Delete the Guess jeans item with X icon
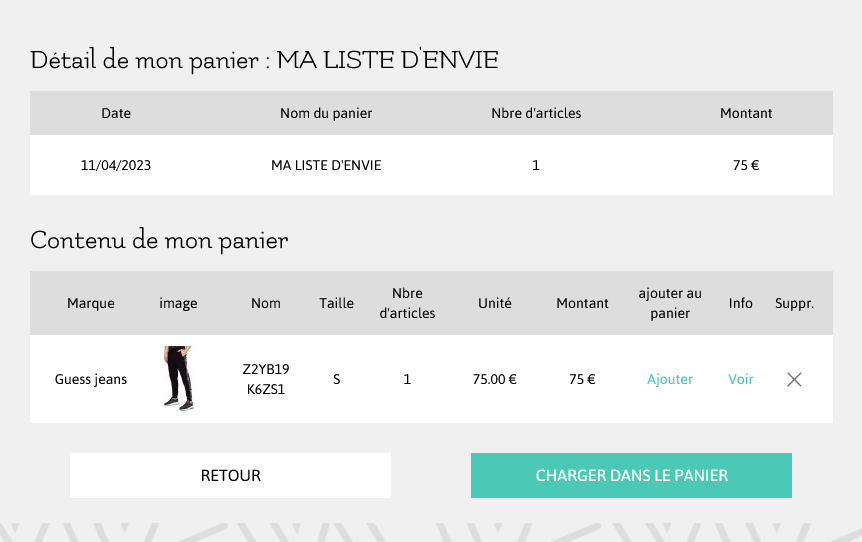The width and height of the screenshot is (862, 542). tap(794, 379)
